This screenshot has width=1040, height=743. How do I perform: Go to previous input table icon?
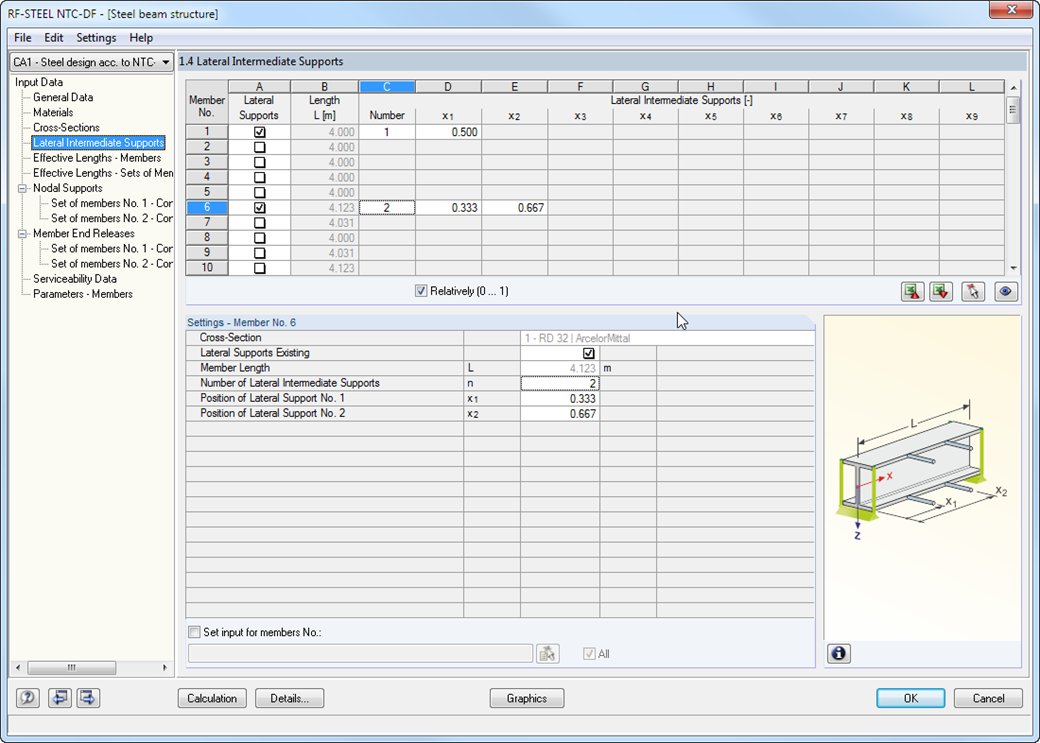pos(60,698)
